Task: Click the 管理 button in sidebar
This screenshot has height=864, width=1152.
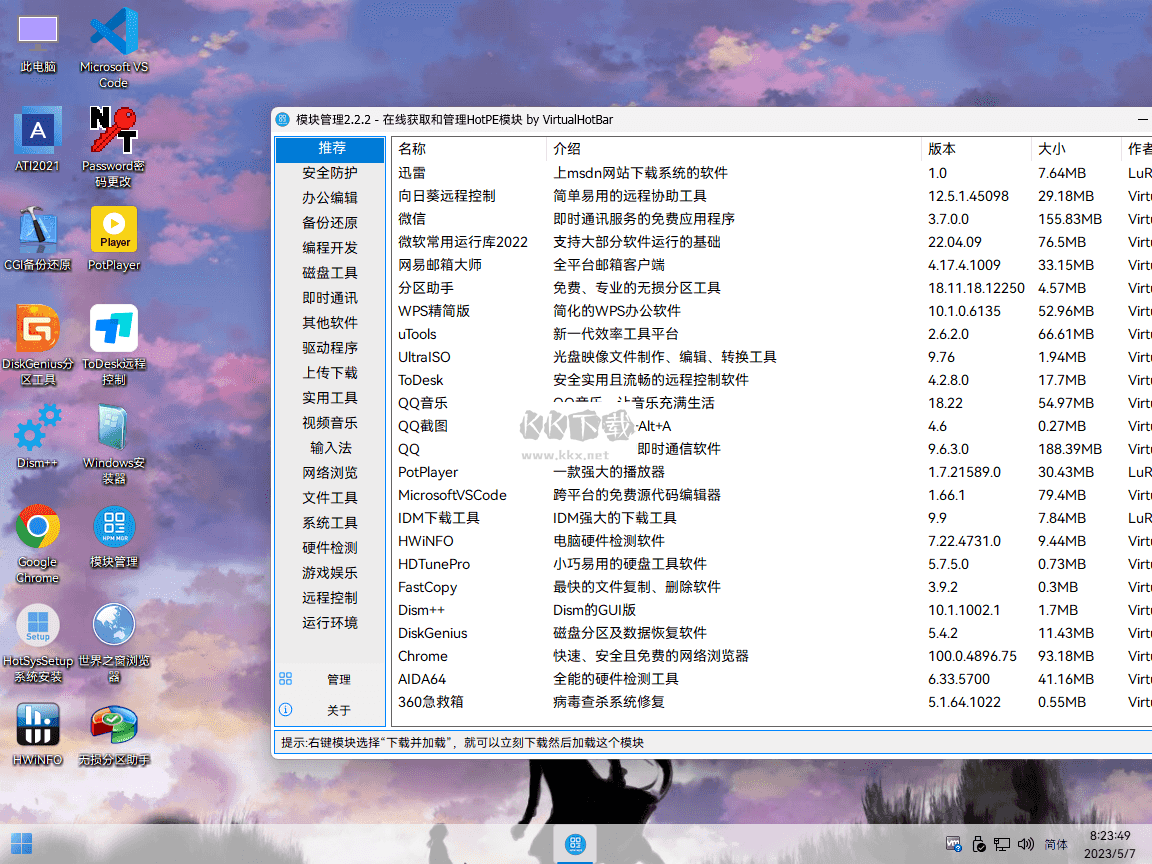Action: [338, 680]
